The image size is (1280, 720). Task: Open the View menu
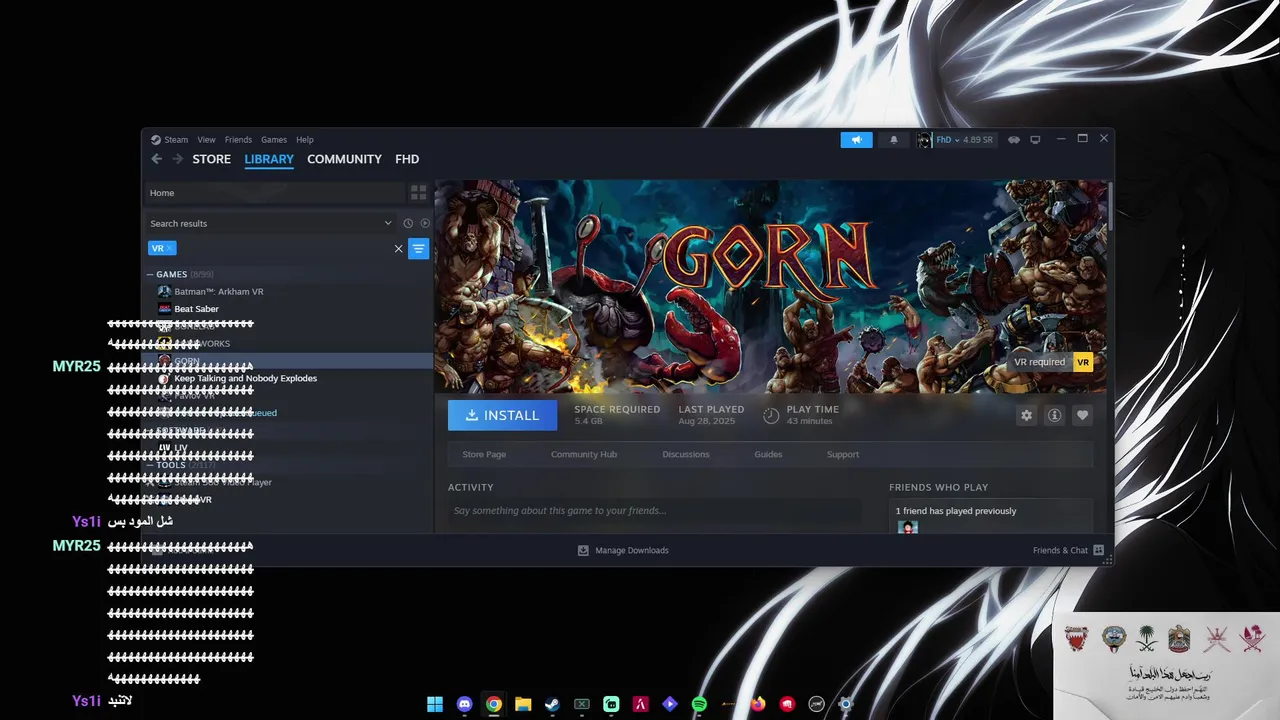tap(206, 140)
